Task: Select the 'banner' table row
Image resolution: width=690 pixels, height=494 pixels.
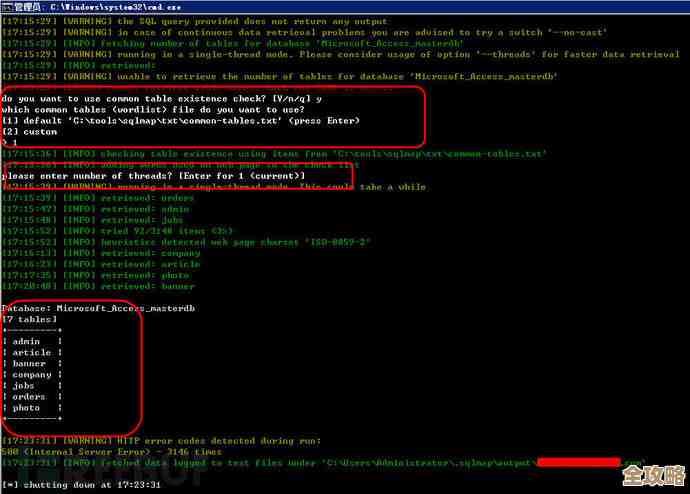Action: click(30, 363)
